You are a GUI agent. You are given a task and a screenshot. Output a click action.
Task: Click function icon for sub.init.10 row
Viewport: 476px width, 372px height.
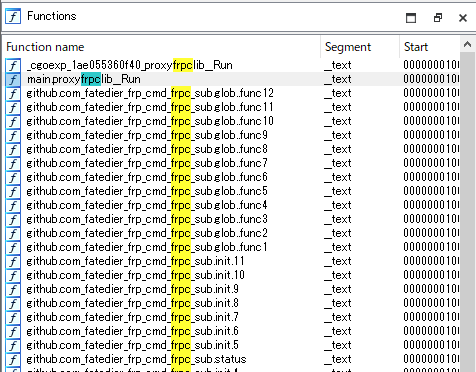[13, 275]
